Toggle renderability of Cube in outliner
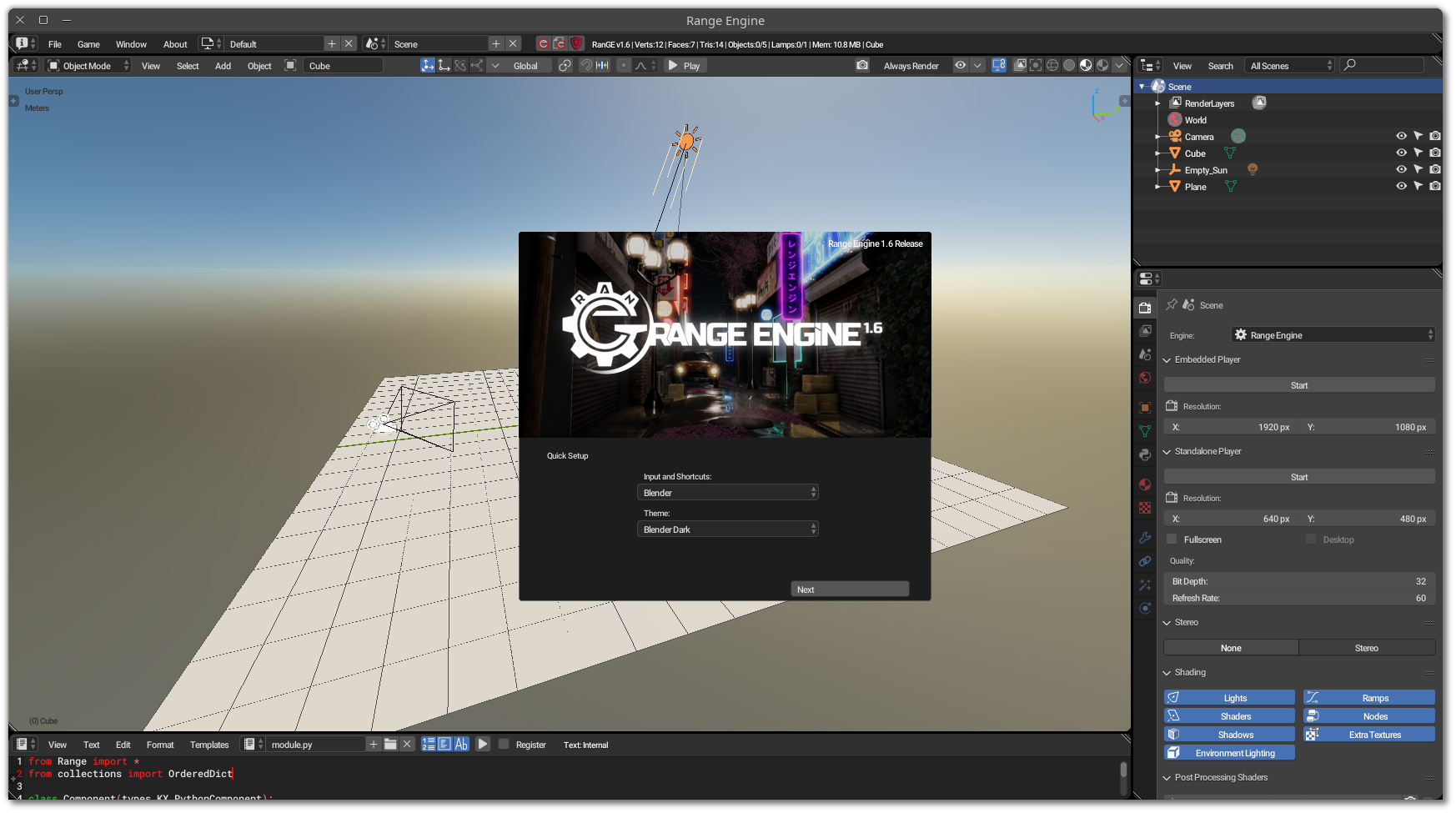1456x813 pixels. (x=1434, y=153)
